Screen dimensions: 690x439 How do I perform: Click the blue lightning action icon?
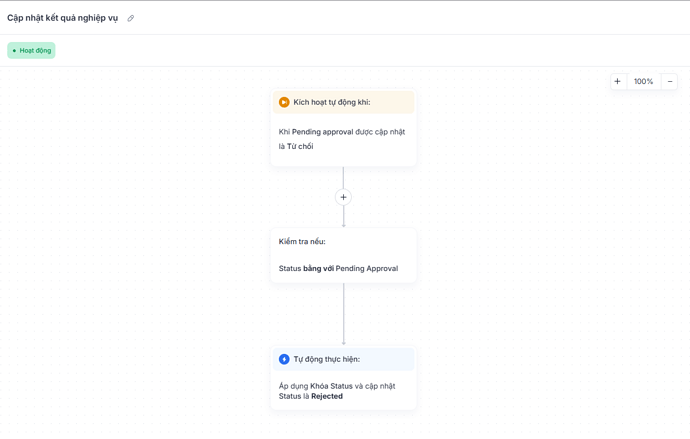pyautogui.click(x=284, y=359)
